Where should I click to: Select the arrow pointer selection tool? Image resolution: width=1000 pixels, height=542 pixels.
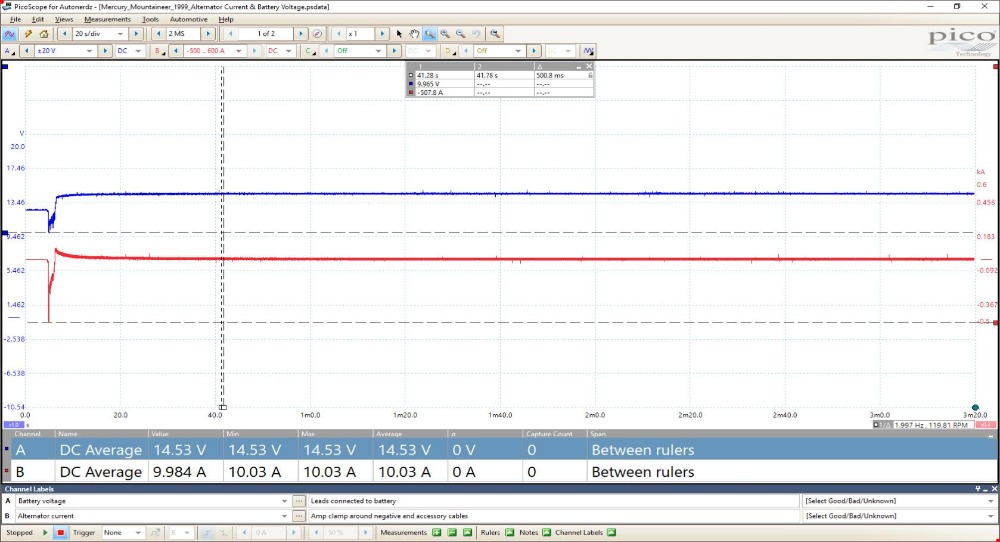coord(399,34)
